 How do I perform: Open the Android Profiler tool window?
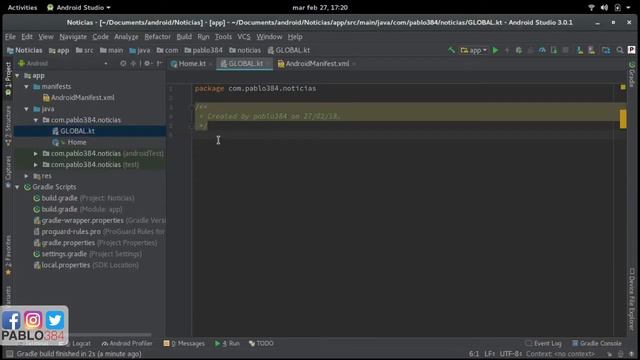coord(127,344)
